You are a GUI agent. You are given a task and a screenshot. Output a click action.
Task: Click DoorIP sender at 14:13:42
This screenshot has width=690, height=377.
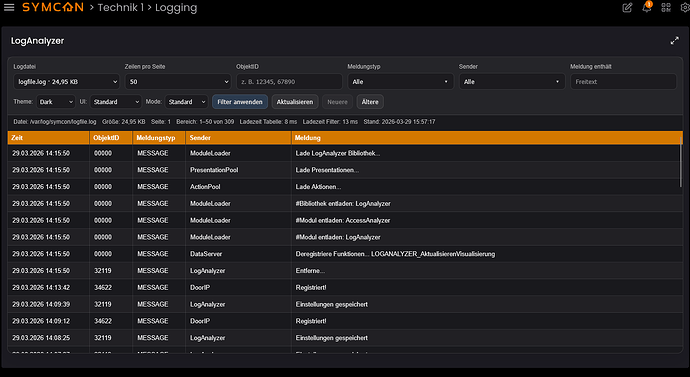(200, 287)
